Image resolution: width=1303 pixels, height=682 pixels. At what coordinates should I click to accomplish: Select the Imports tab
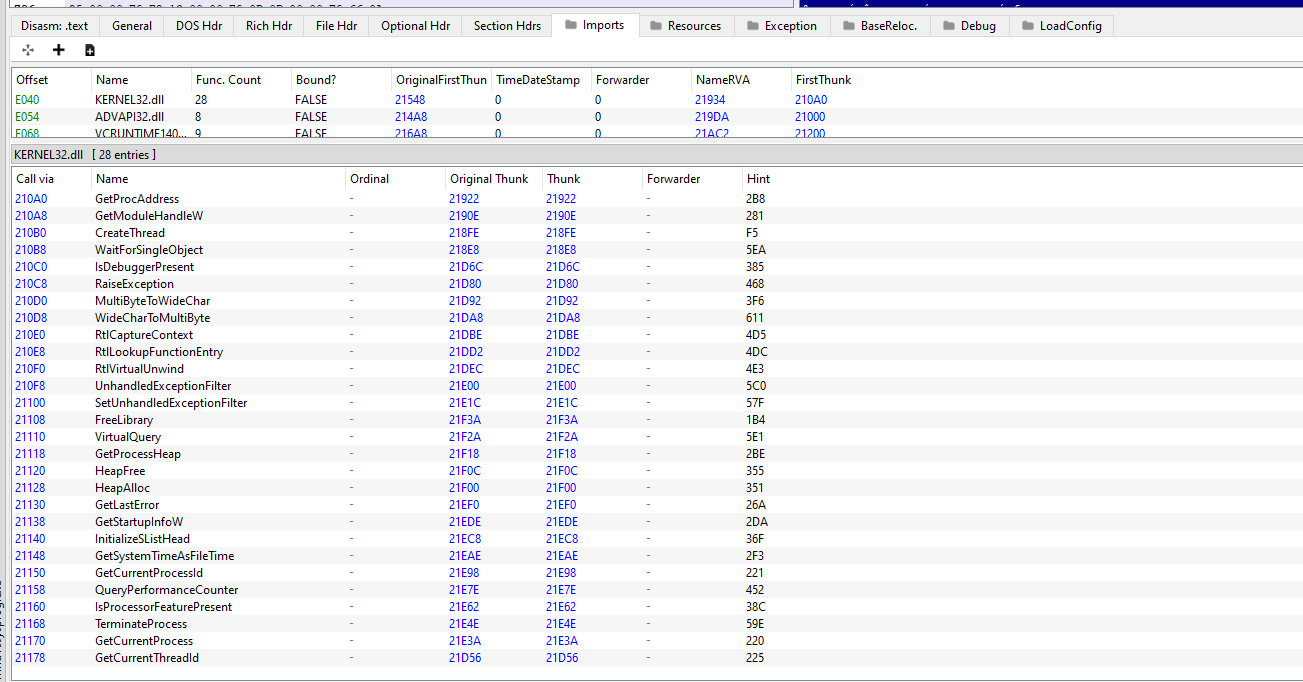pos(594,25)
